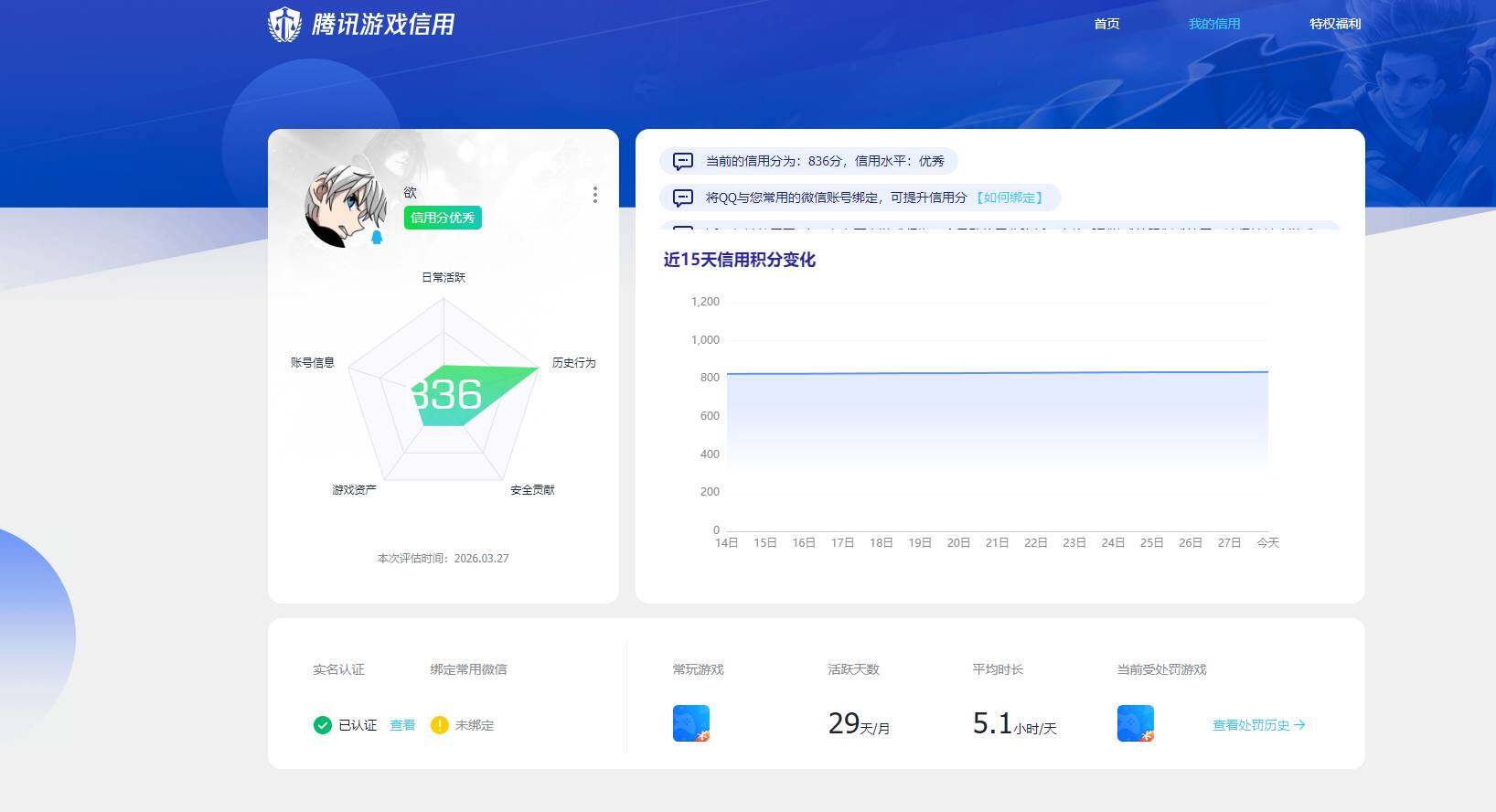Click the 近15天信用积分变化 chart title
This screenshot has width=1496, height=812.
740,260
